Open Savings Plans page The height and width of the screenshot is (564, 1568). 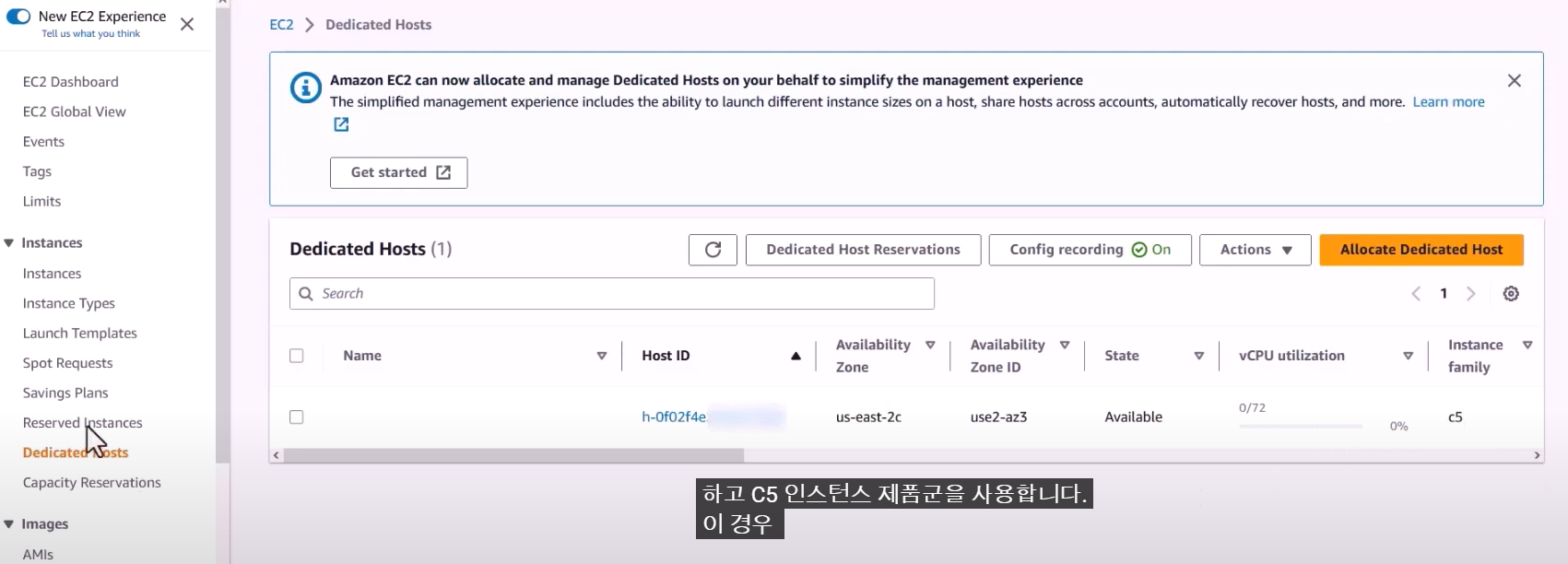65,394
